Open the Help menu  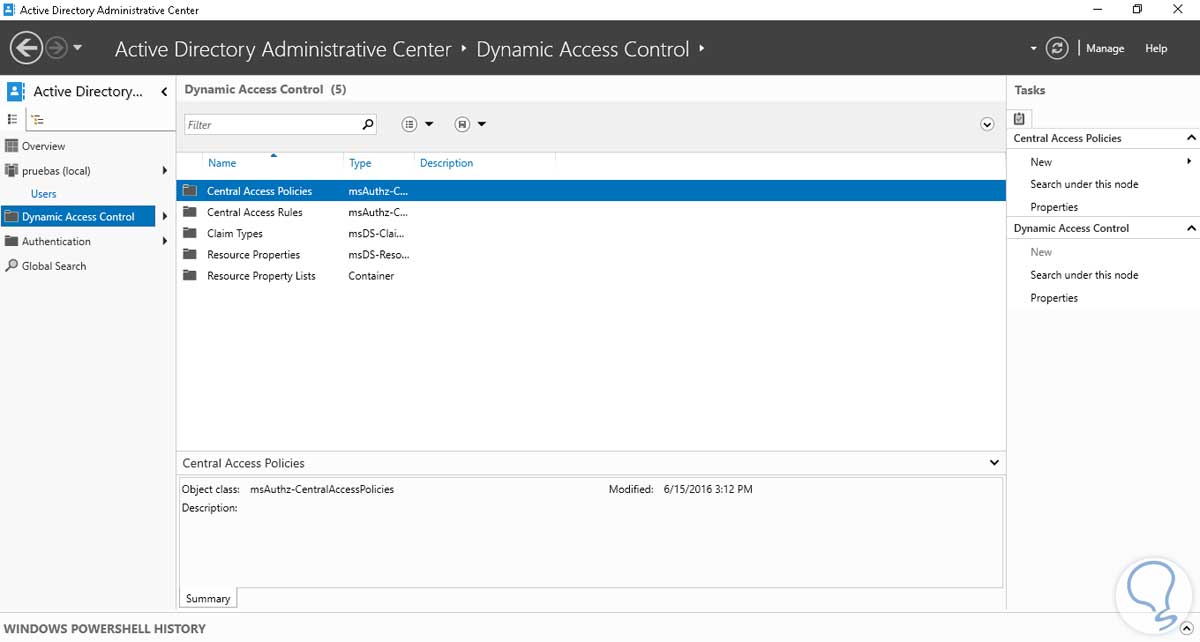(x=1156, y=48)
